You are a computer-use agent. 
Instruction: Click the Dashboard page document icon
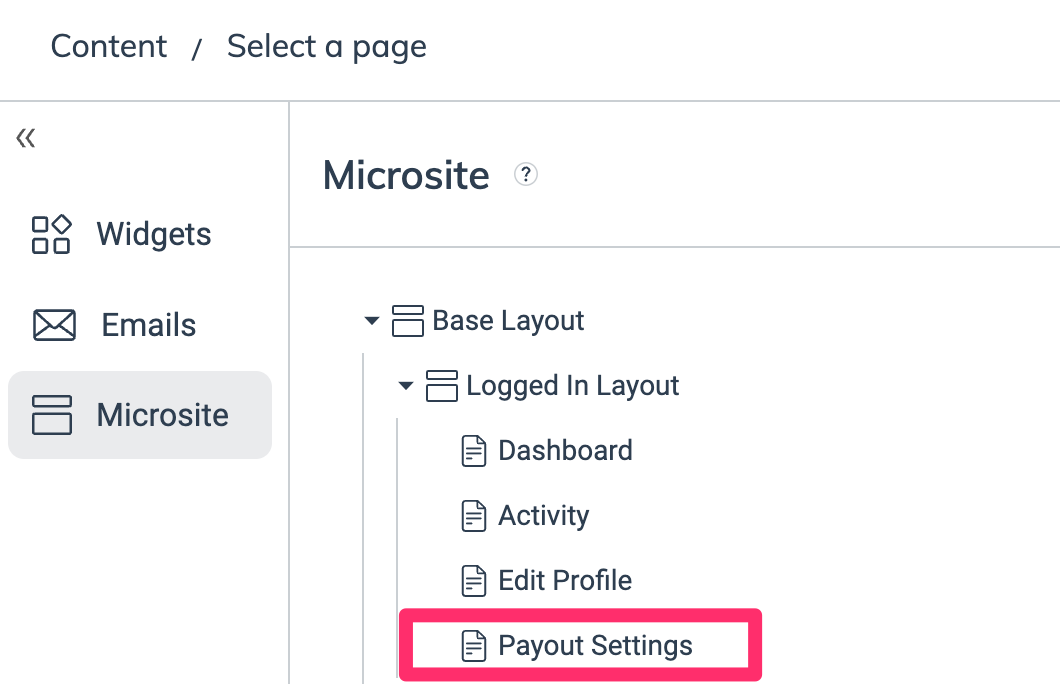(x=473, y=451)
